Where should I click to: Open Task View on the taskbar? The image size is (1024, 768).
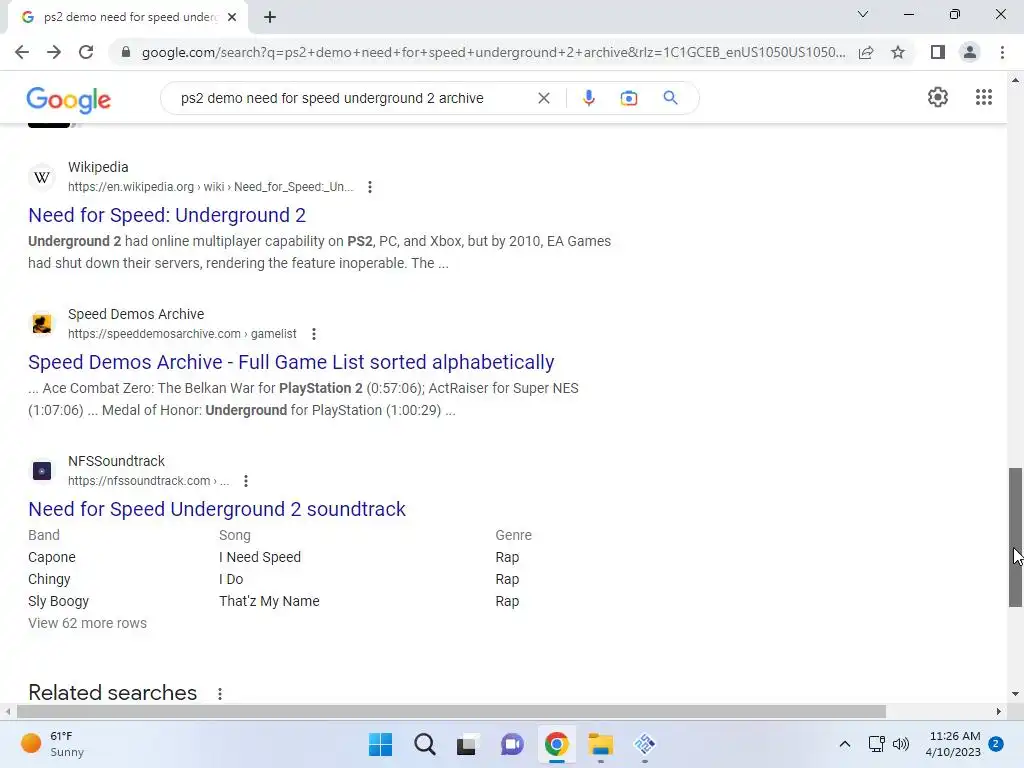468,744
